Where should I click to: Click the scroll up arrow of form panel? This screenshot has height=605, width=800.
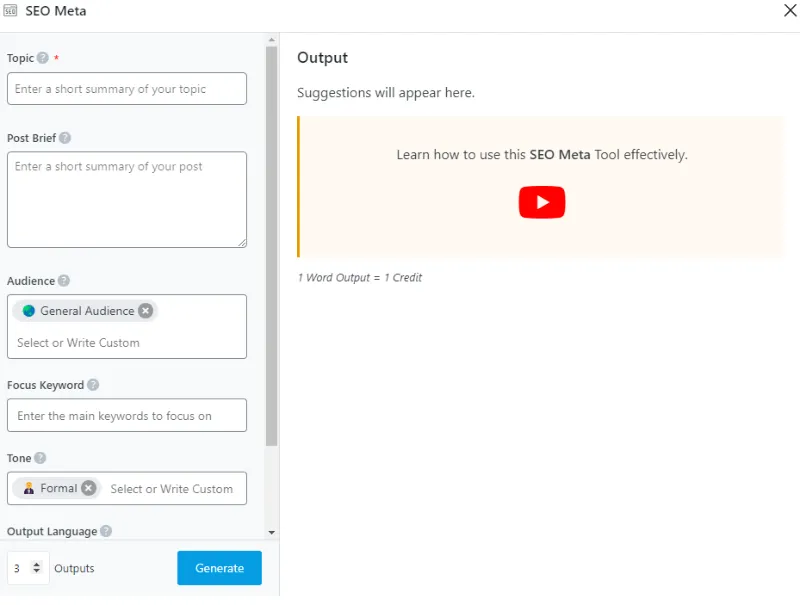click(x=271, y=41)
